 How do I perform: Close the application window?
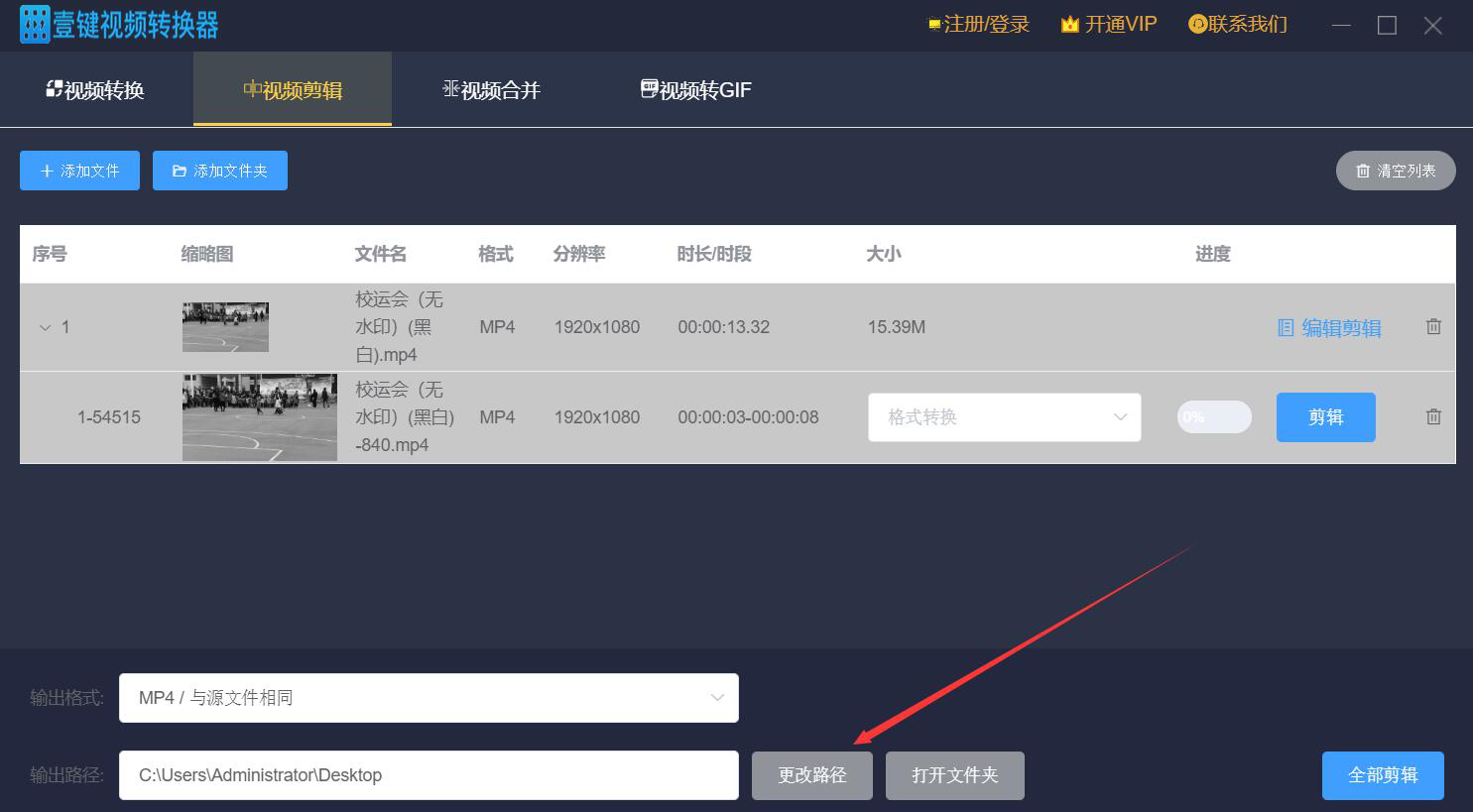click(1433, 25)
